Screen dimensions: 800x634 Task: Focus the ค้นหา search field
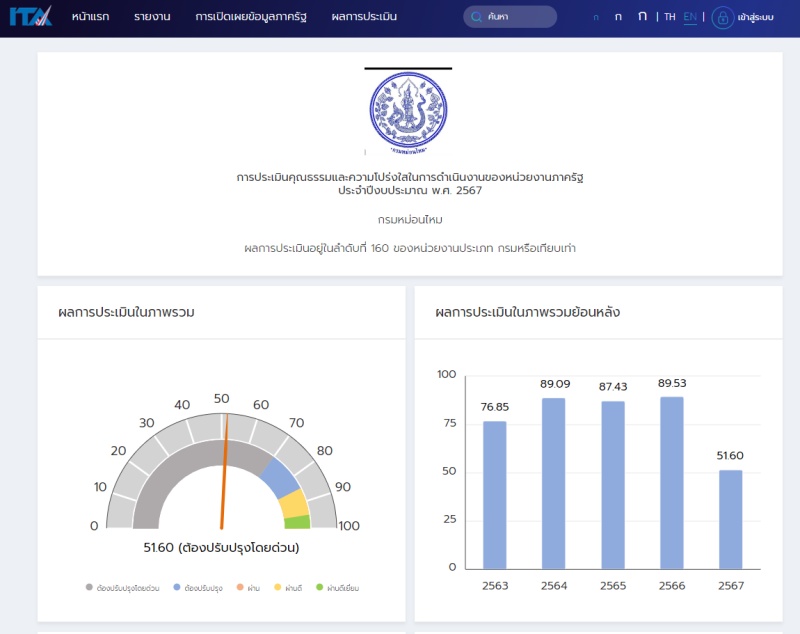(518, 17)
